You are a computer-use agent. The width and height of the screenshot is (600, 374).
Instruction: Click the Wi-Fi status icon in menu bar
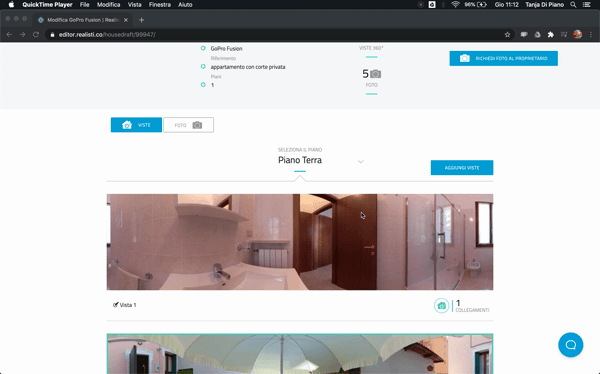coord(455,5)
